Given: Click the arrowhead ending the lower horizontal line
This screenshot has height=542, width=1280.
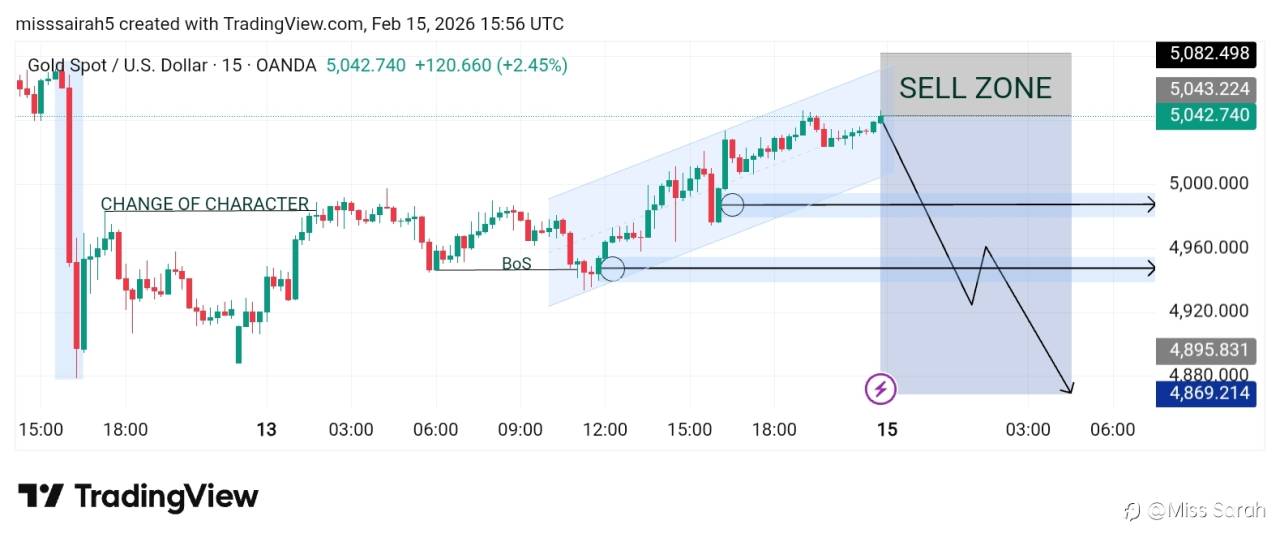Looking at the screenshot, I should [1151, 268].
